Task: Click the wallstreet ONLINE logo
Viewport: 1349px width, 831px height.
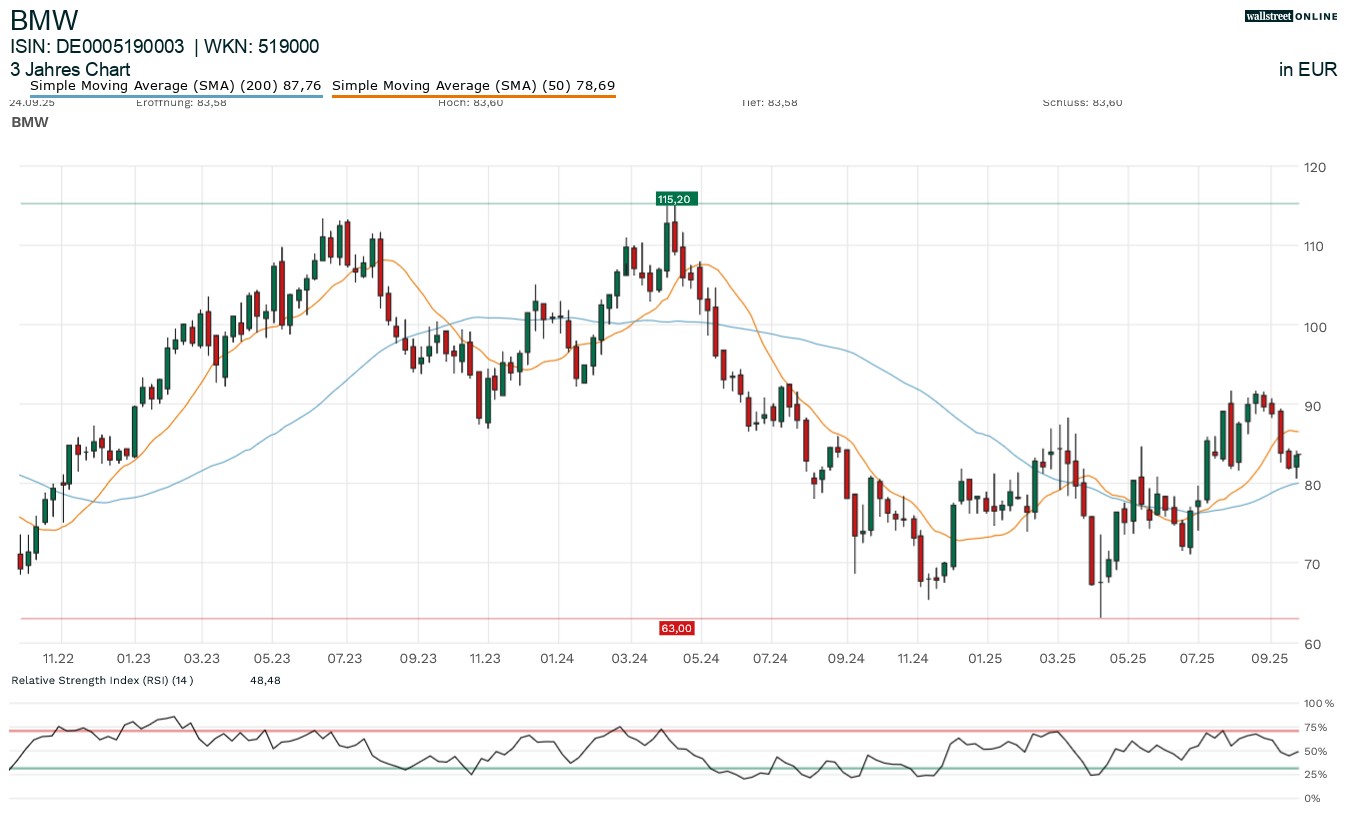Action: point(1291,16)
